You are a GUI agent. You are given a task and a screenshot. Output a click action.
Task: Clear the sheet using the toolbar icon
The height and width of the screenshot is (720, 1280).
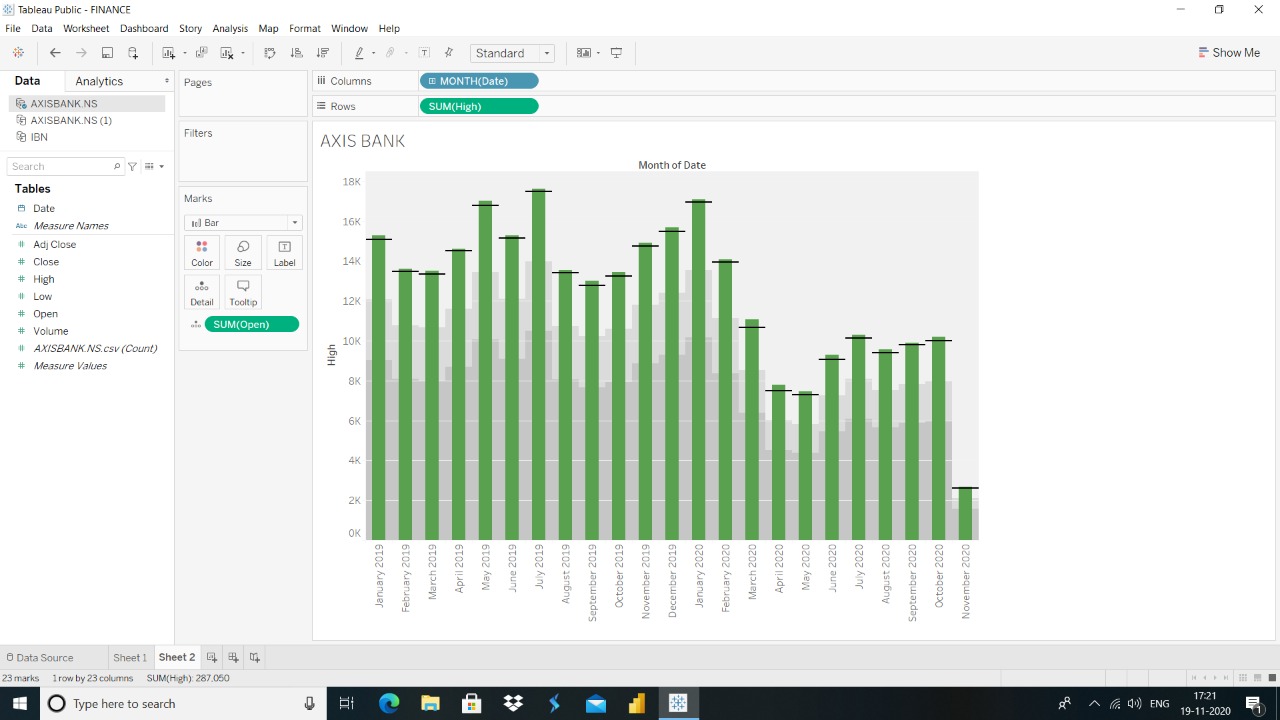pyautogui.click(x=226, y=53)
